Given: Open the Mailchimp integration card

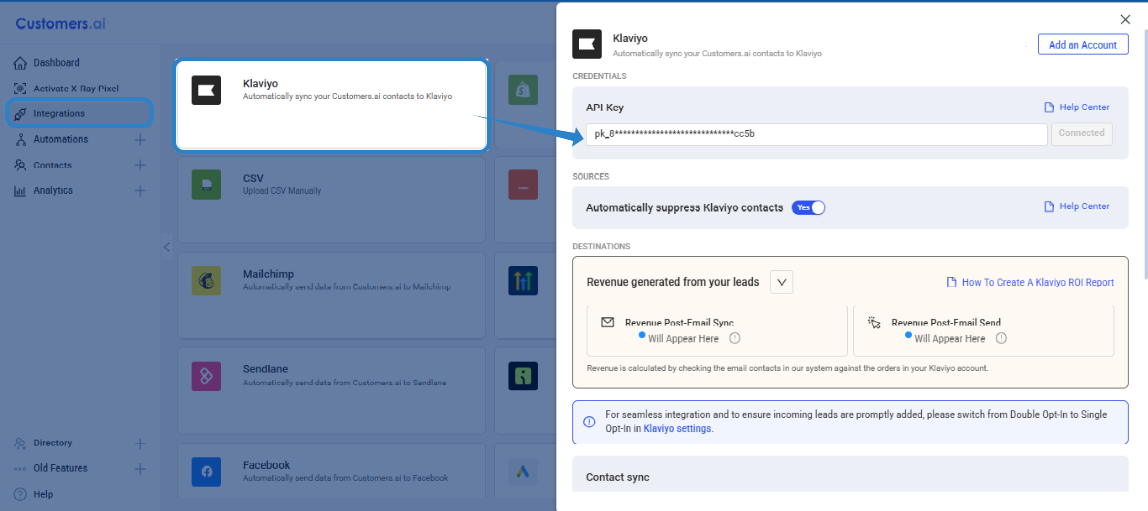Looking at the screenshot, I should click(x=331, y=295).
